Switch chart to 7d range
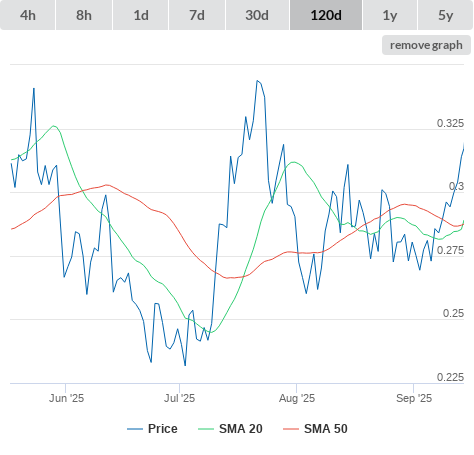 click(x=197, y=15)
